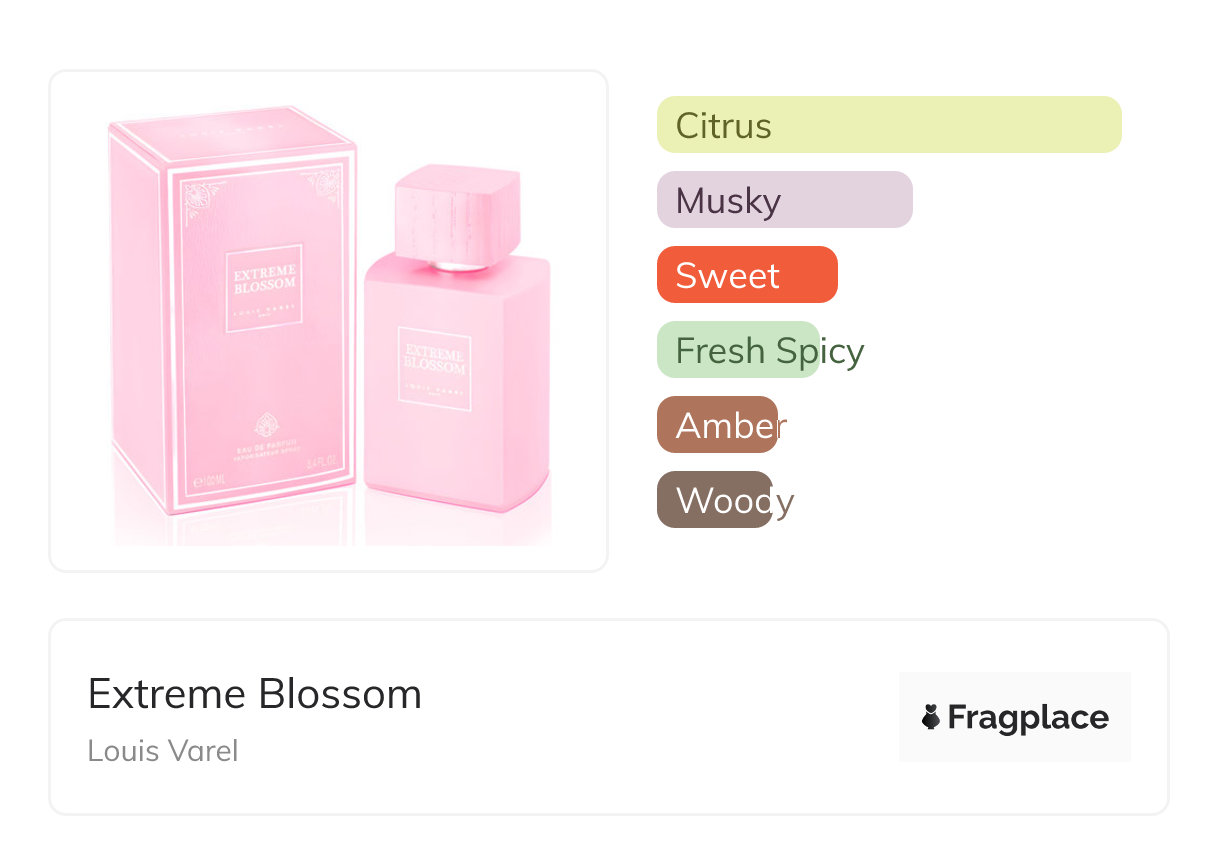
Task: Click the silver collar under the bottle cap
Action: 455,265
